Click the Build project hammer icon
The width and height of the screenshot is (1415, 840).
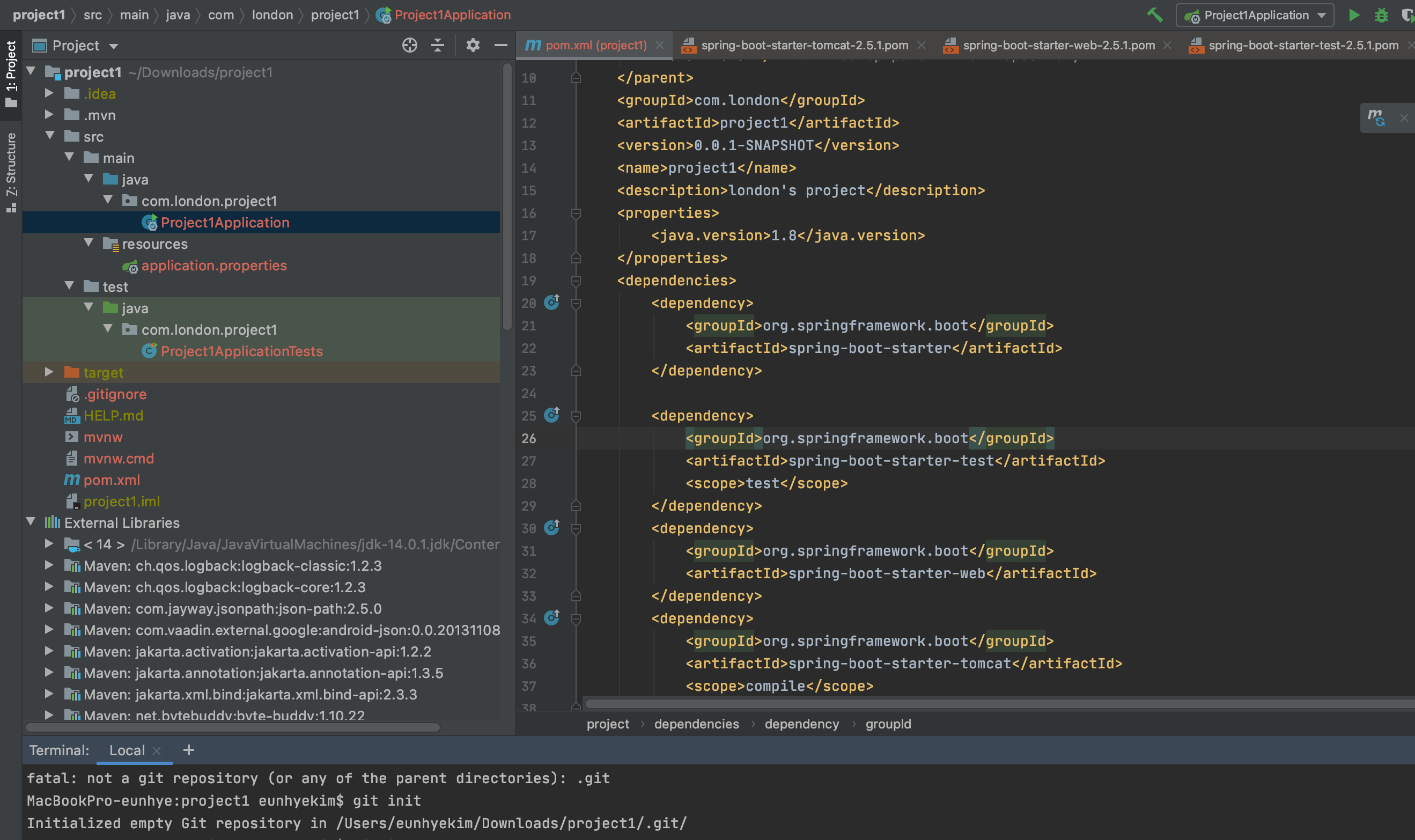tap(1155, 15)
